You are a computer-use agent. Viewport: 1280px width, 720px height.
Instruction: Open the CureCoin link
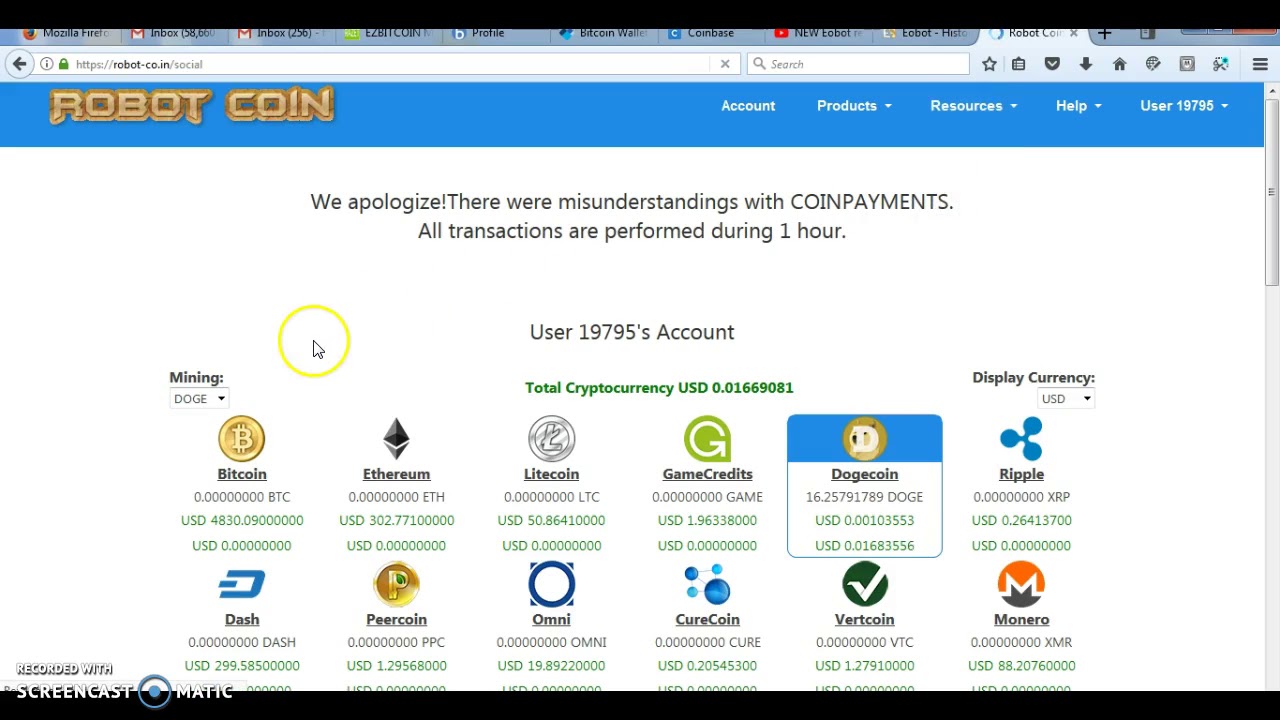click(x=707, y=620)
